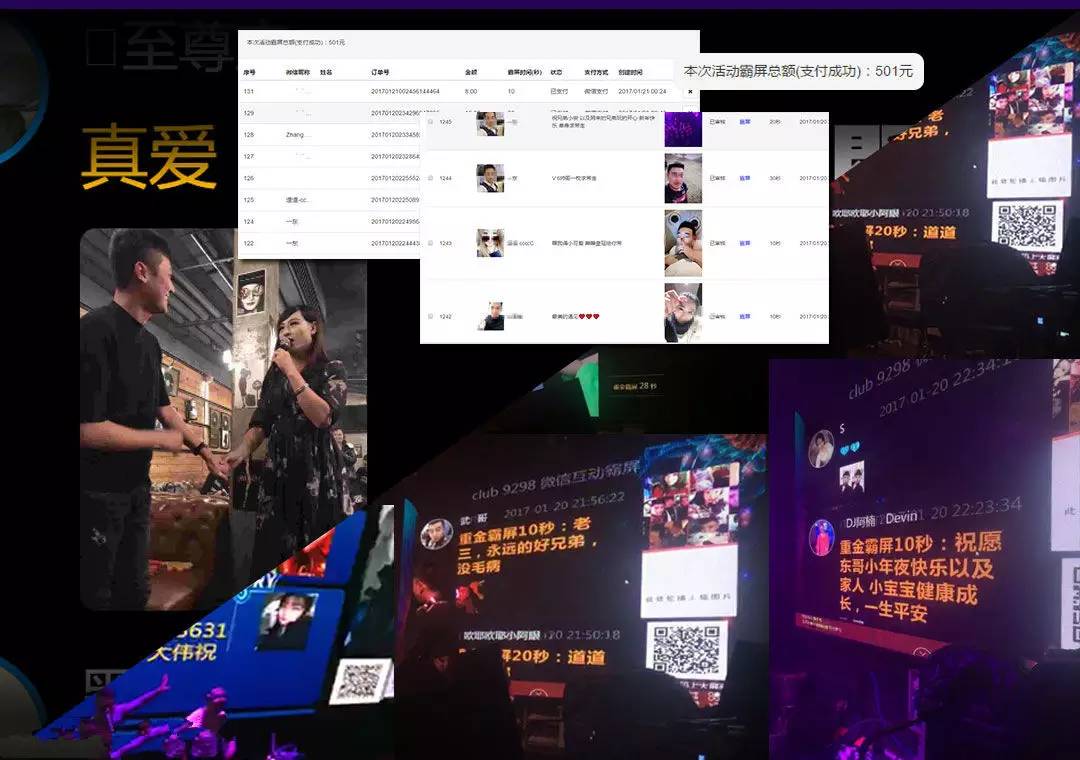View the message photo in row 1244
Viewport: 1080px width, 760px height.
click(683, 178)
